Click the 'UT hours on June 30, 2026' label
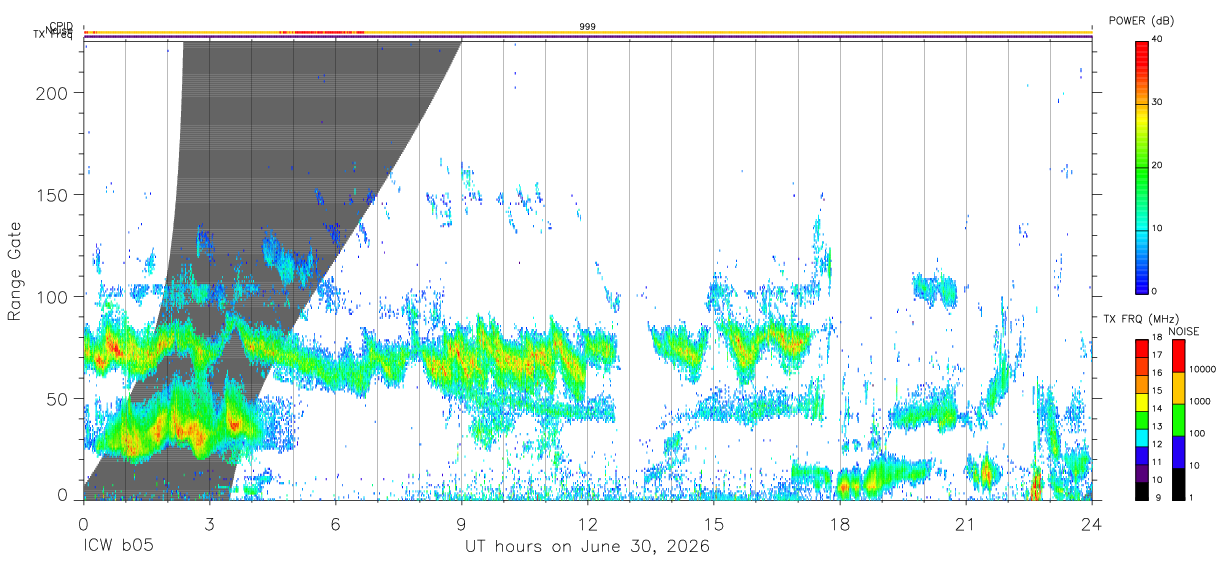The width and height of the screenshot is (1228, 567). click(587, 547)
